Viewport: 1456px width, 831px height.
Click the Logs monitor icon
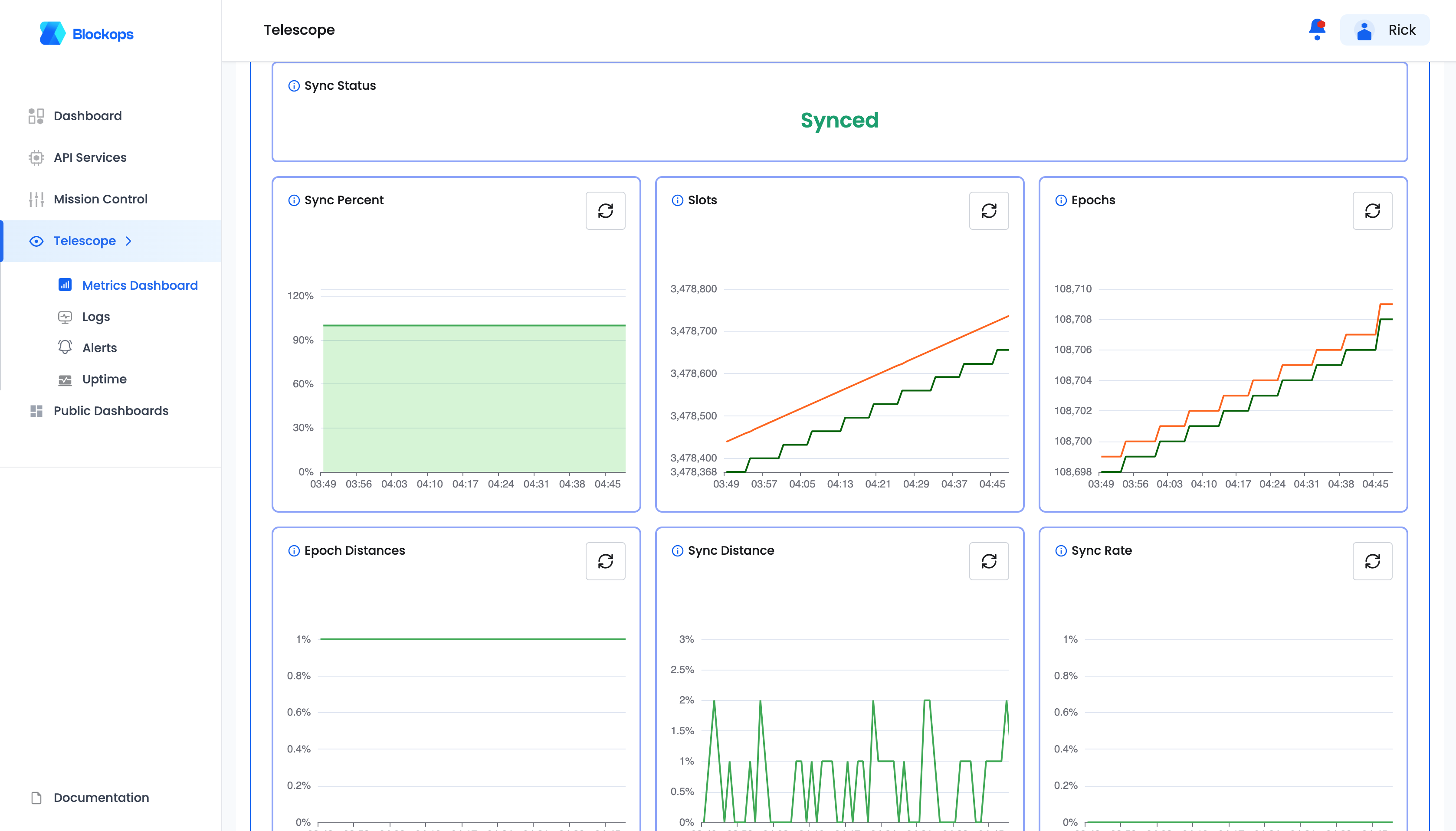(x=65, y=317)
